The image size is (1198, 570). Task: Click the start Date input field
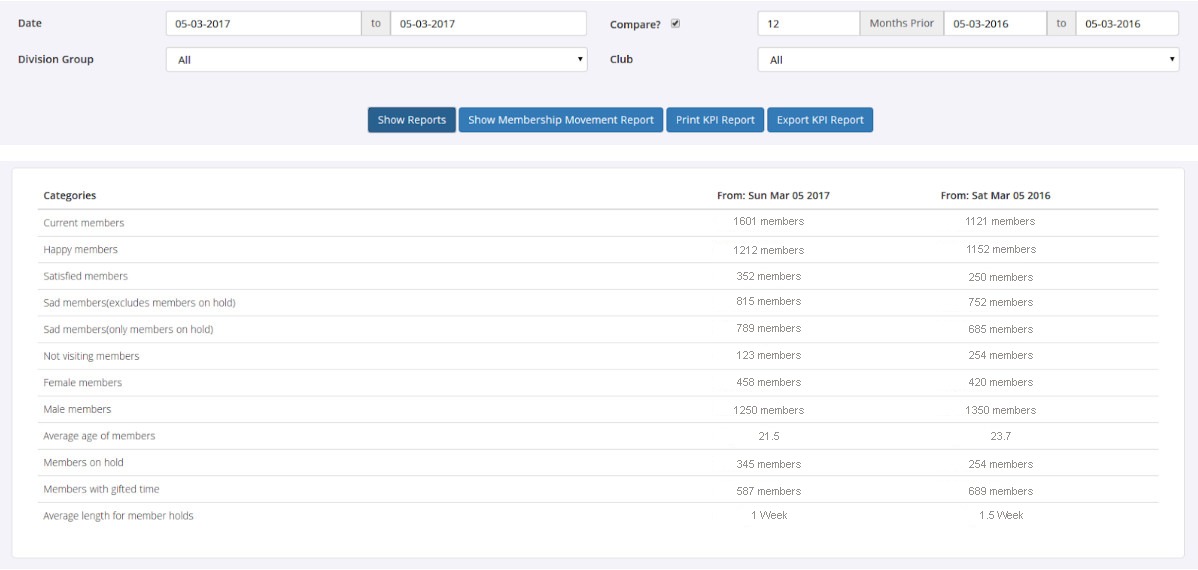[263, 24]
